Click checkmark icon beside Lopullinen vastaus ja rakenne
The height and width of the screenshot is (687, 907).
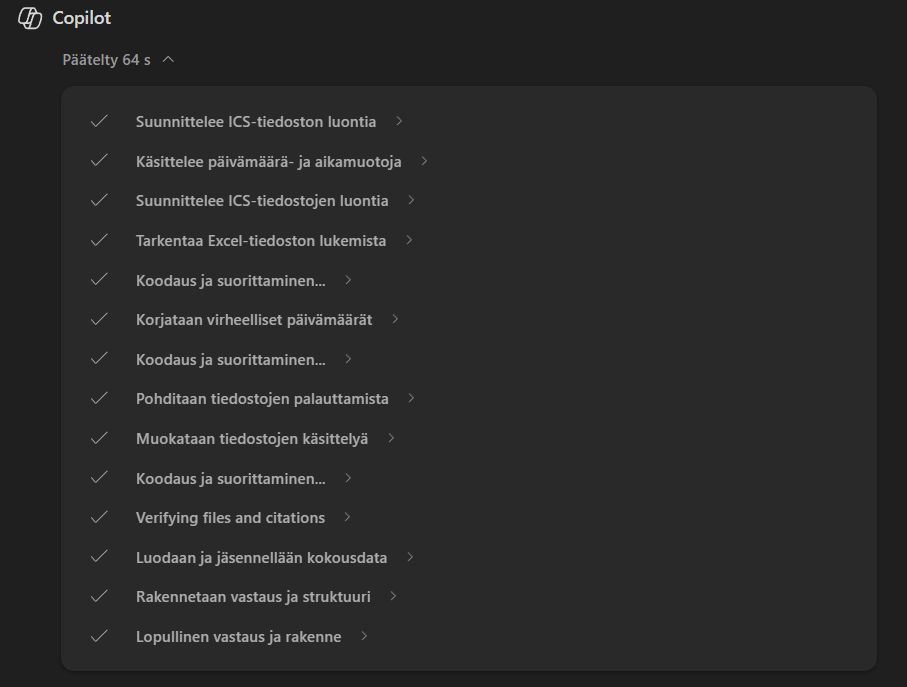tap(99, 636)
